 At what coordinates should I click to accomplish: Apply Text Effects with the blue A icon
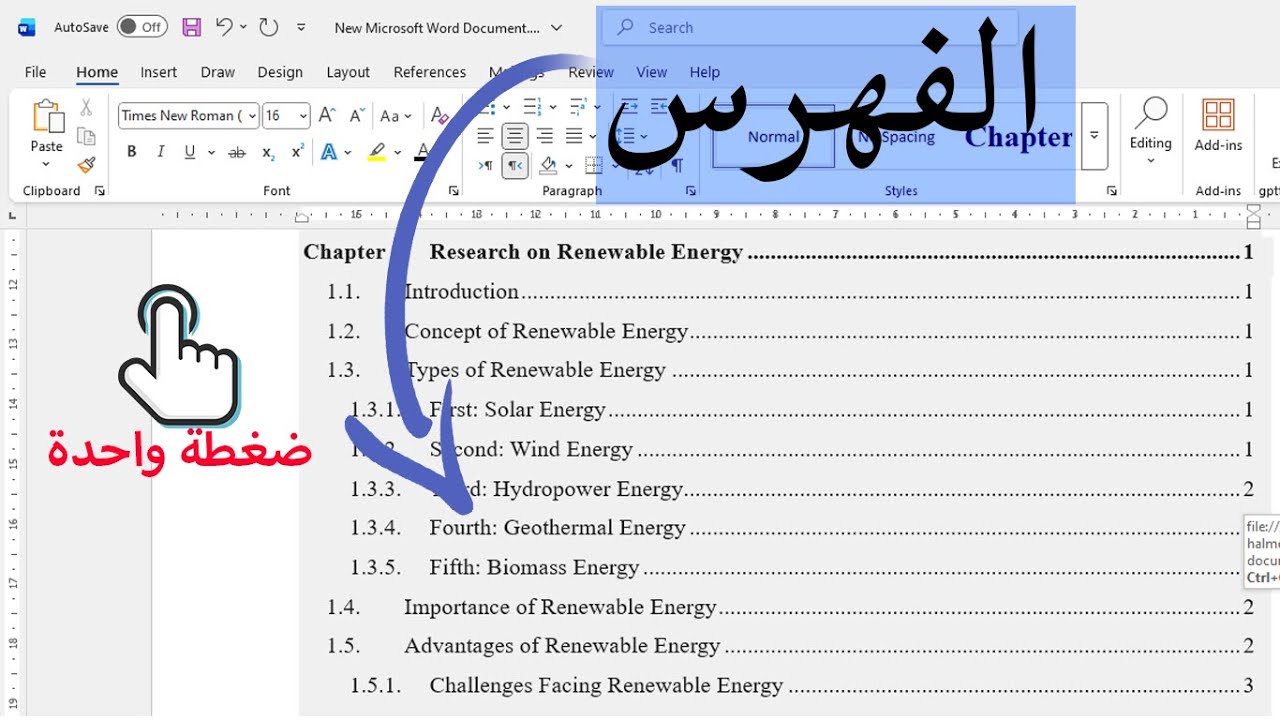click(x=329, y=153)
